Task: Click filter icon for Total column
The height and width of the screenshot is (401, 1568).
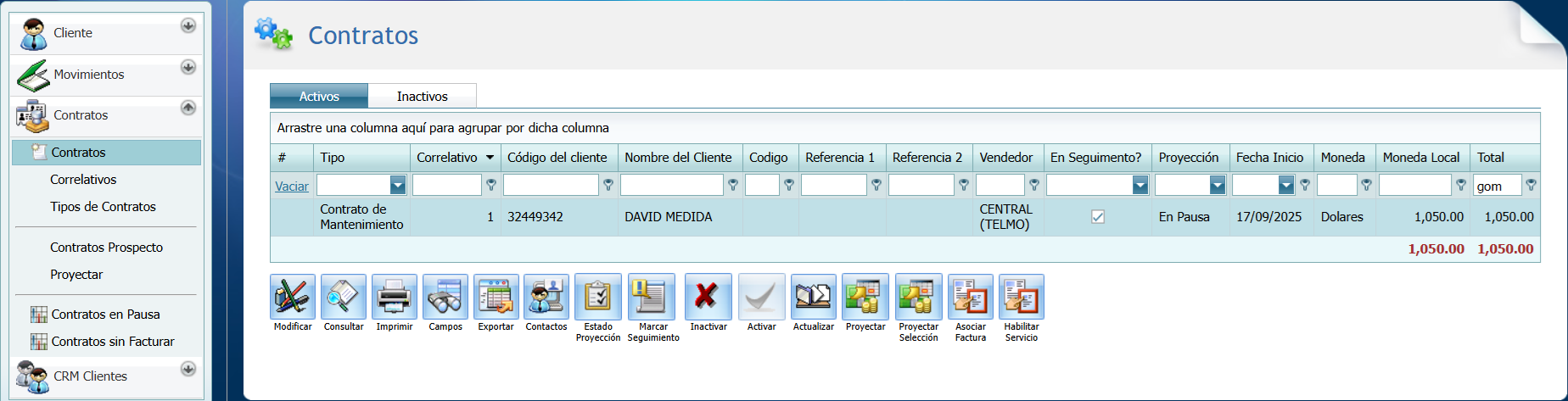Action: pyautogui.click(x=1531, y=185)
